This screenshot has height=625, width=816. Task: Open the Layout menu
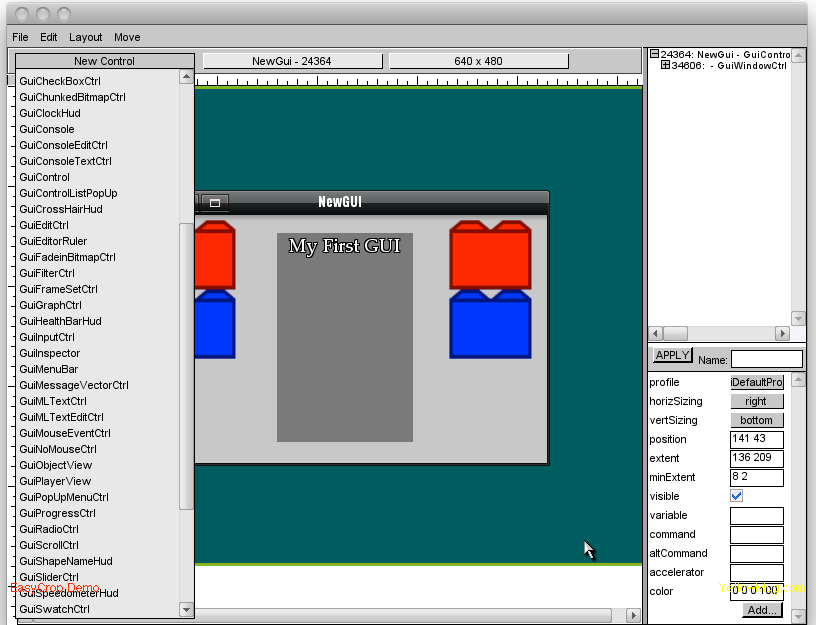coord(86,37)
